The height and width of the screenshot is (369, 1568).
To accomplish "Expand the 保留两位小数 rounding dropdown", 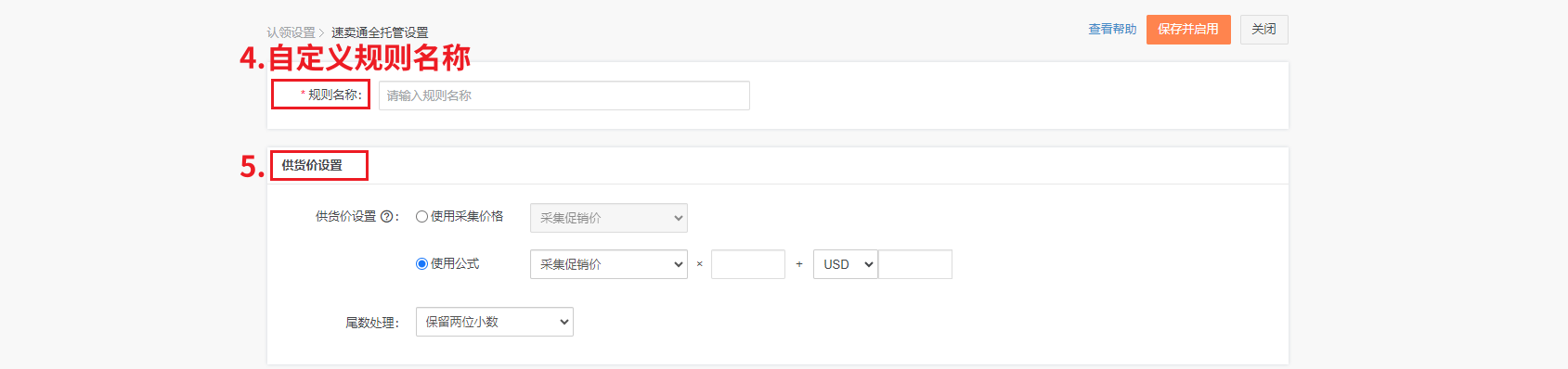I will click(495, 322).
